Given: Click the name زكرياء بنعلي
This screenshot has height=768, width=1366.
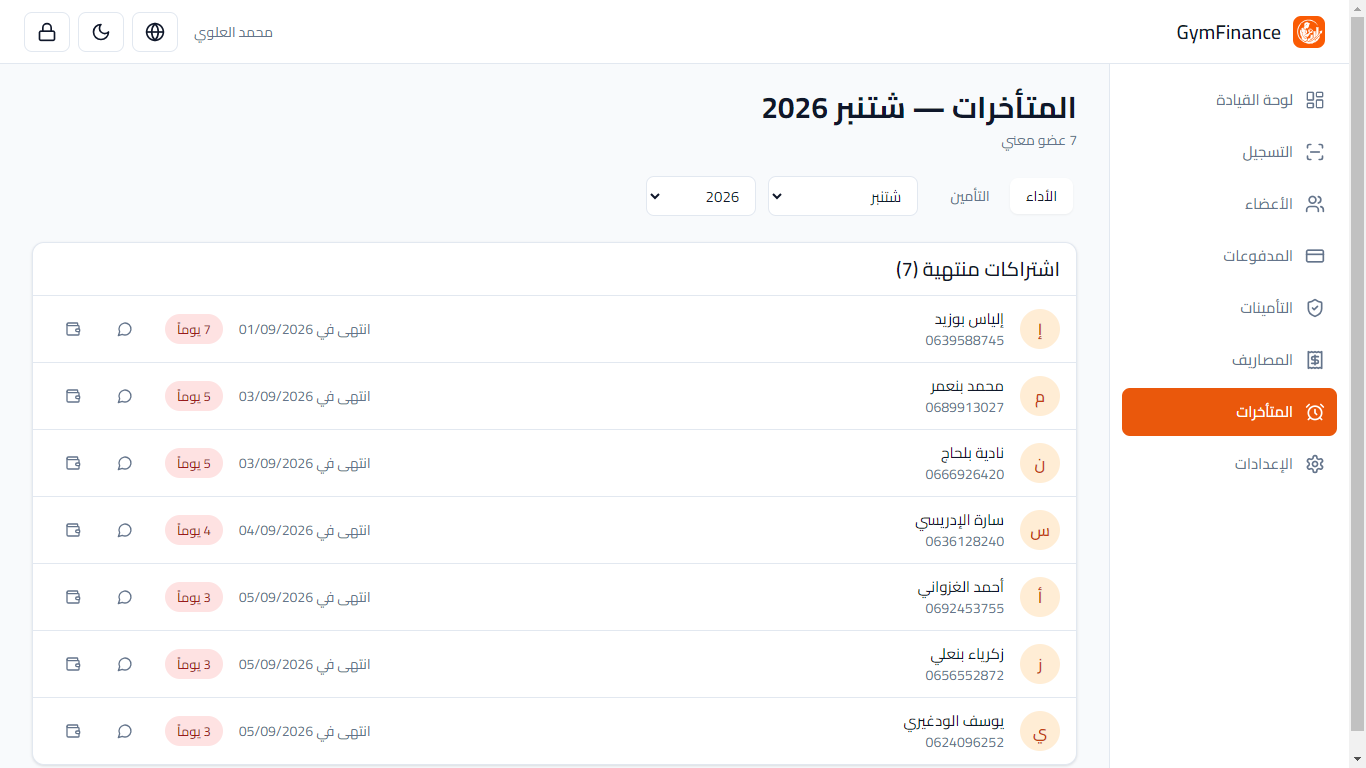Looking at the screenshot, I should click(x=967, y=654).
